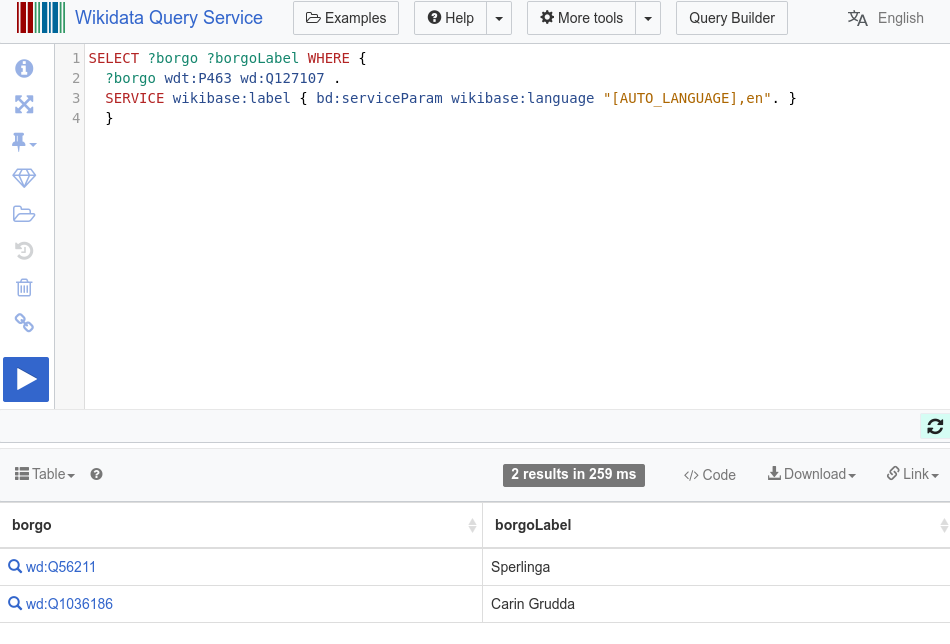Image resolution: width=950 pixels, height=644 pixels.
Task: Click the SERVICE keyword in line 3
Action: click(135, 98)
